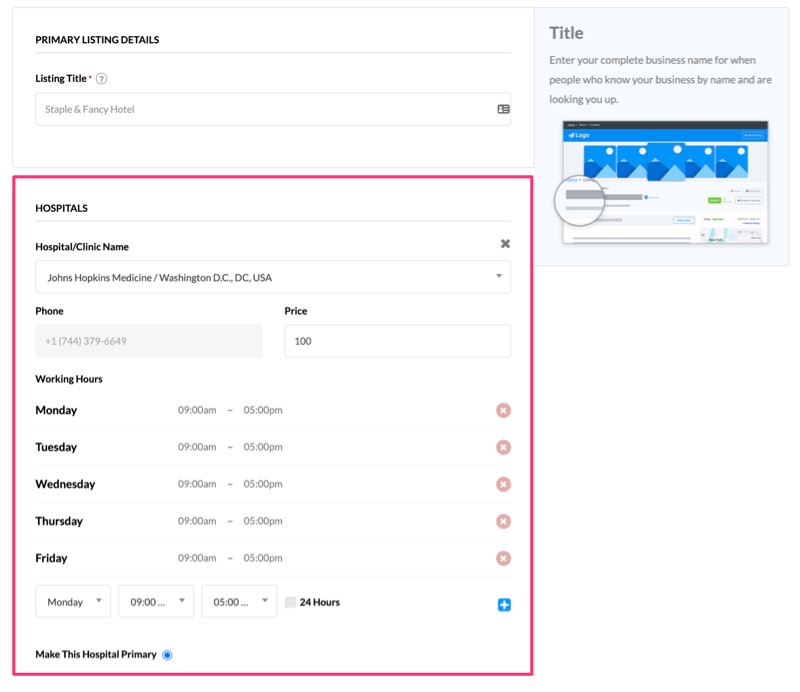Image resolution: width=800 pixels, height=692 pixels.
Task: Focus the Listing Title input field
Action: coord(273,109)
